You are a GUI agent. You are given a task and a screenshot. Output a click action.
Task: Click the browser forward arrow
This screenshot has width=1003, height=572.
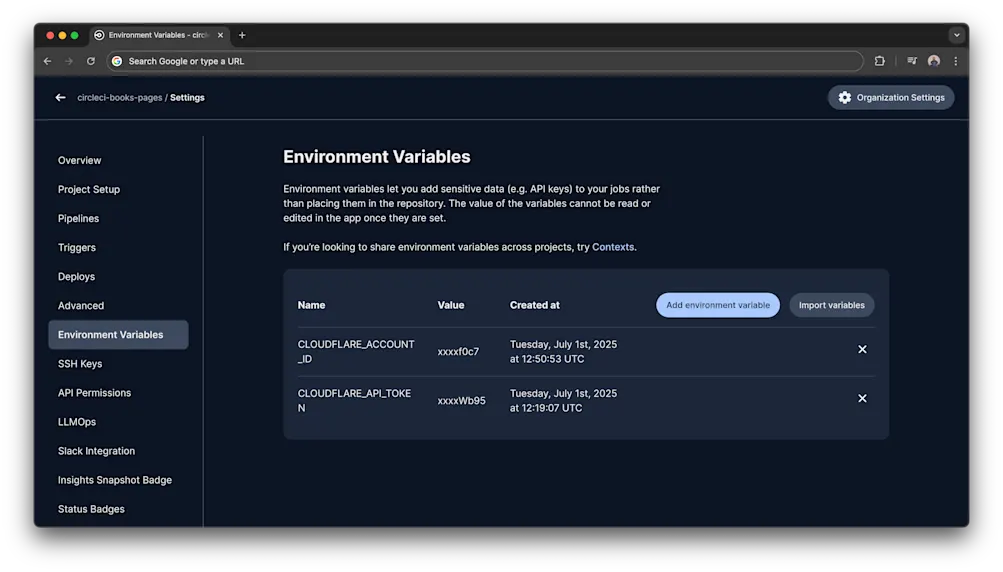(x=69, y=61)
